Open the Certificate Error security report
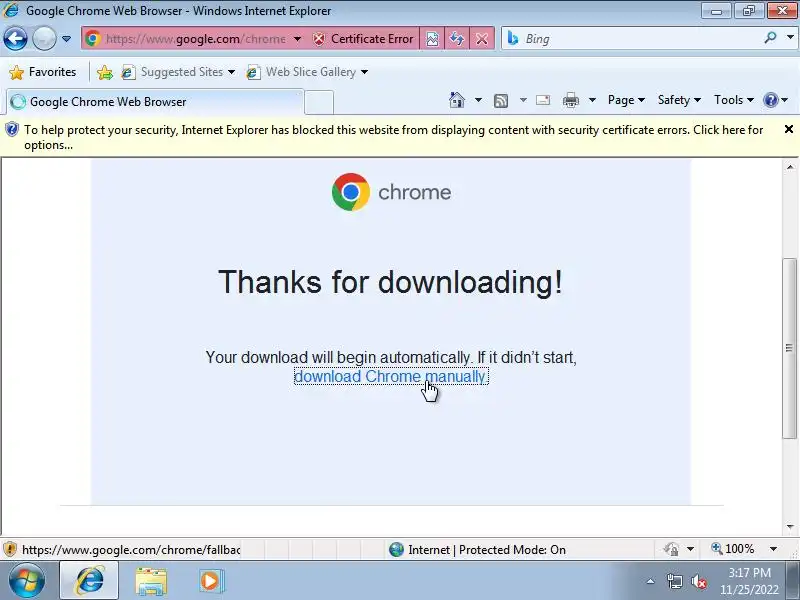 tap(363, 39)
